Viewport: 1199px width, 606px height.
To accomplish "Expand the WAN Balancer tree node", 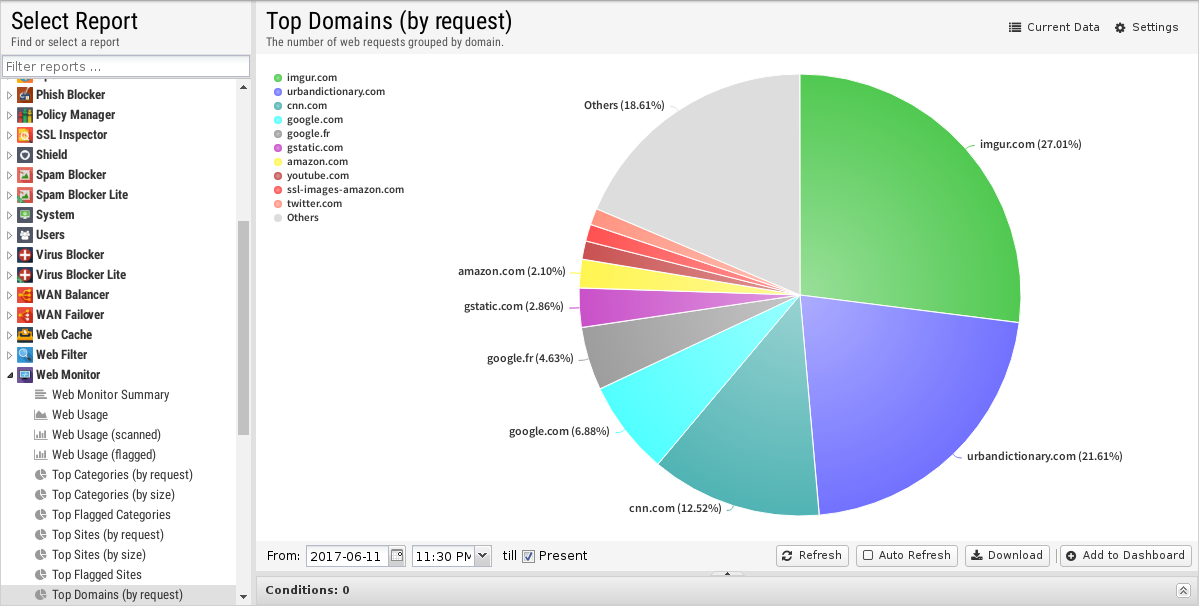I will coord(9,295).
